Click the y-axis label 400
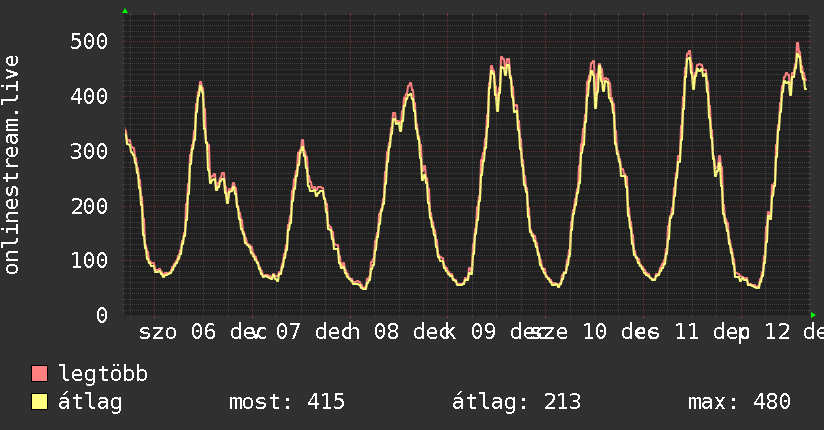Image resolution: width=824 pixels, height=430 pixels. pyautogui.click(x=89, y=96)
